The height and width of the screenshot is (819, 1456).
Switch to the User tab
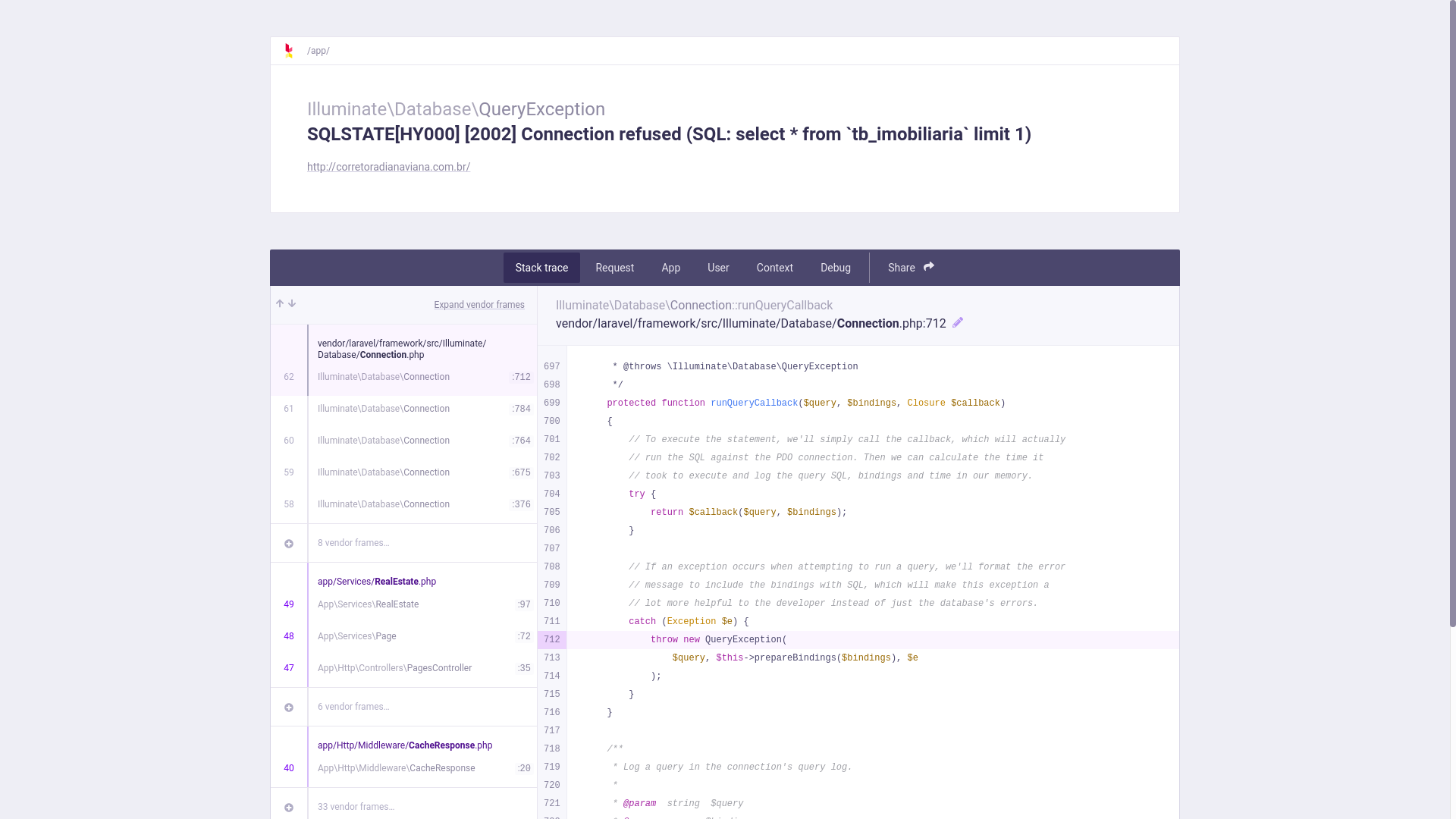click(x=718, y=268)
